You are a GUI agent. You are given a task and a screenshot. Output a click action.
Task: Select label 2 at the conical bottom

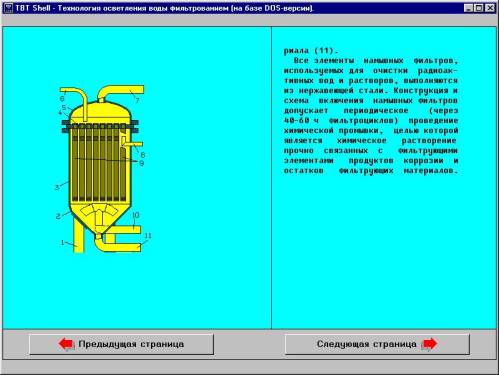pos(58,216)
